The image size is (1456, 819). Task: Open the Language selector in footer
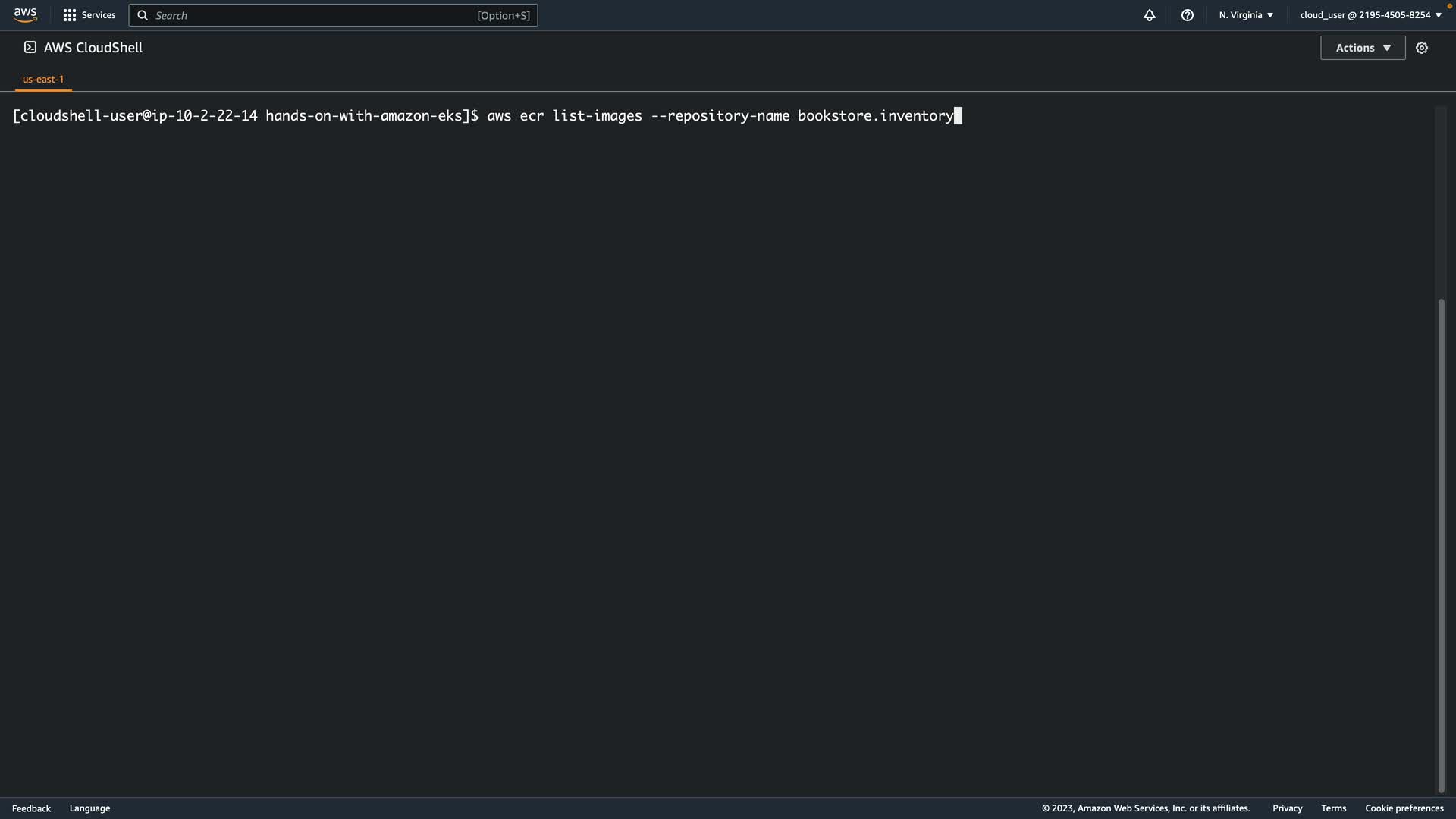(89, 808)
